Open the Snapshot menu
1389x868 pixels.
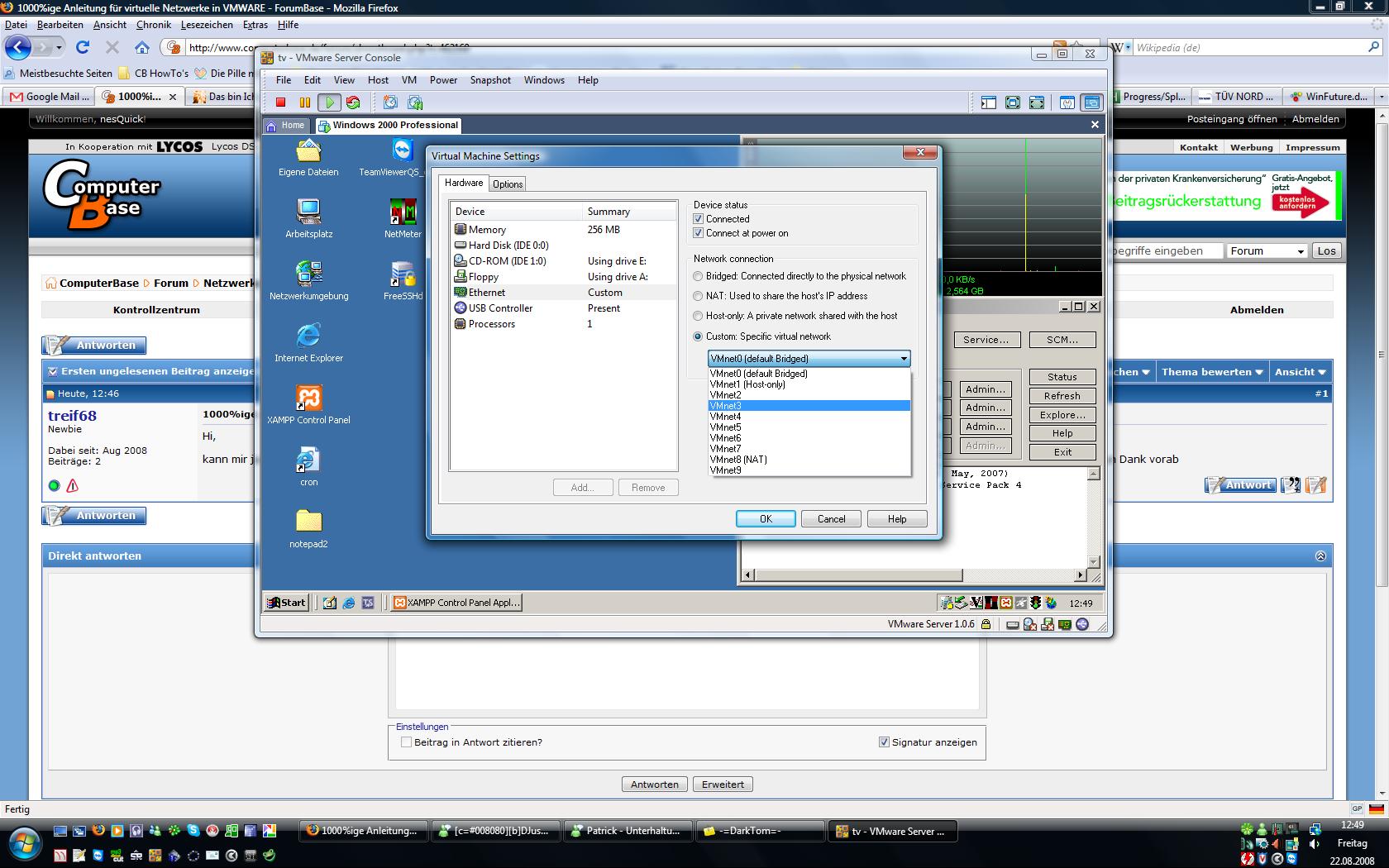tap(490, 80)
